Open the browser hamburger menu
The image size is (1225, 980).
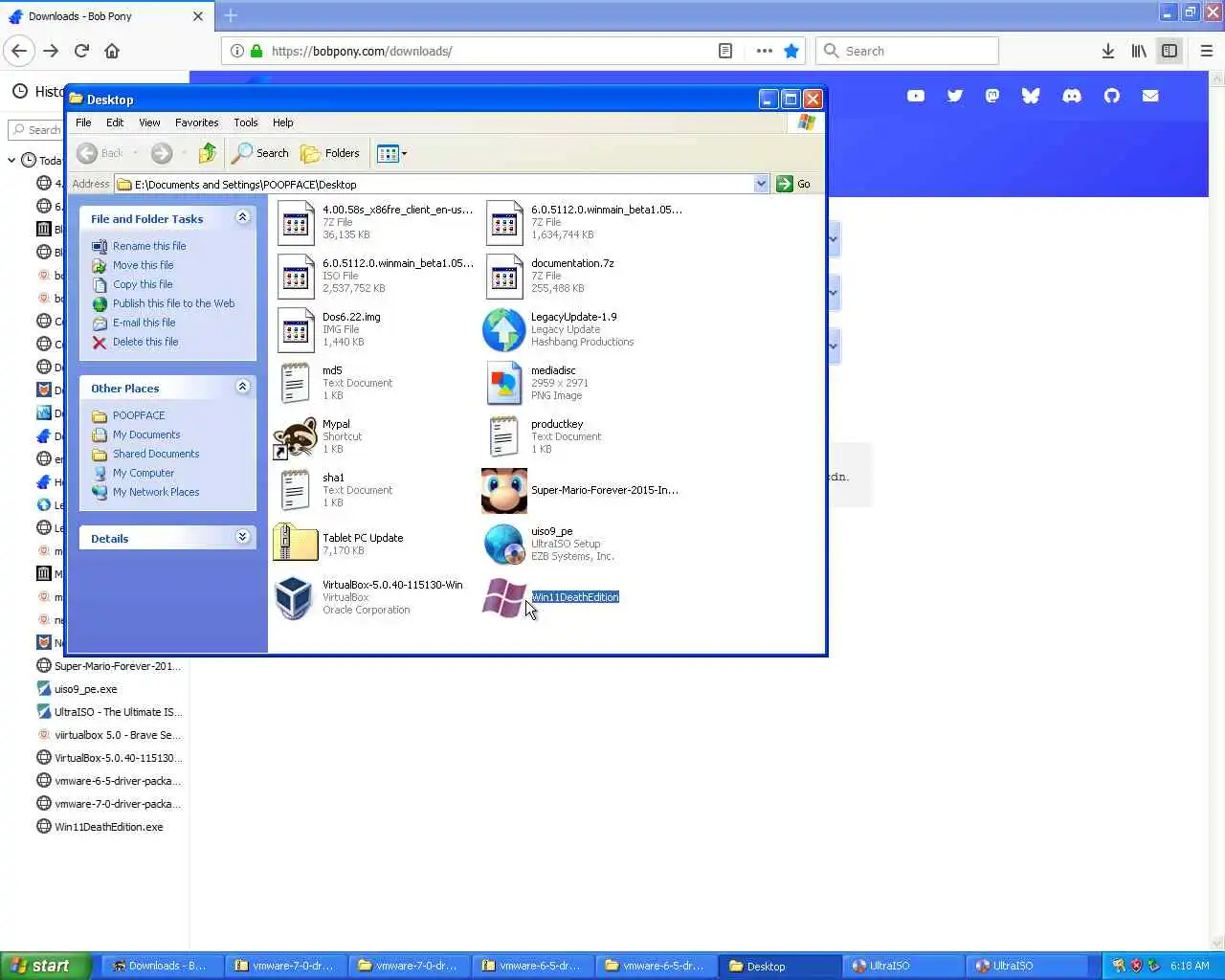pyautogui.click(x=1206, y=51)
